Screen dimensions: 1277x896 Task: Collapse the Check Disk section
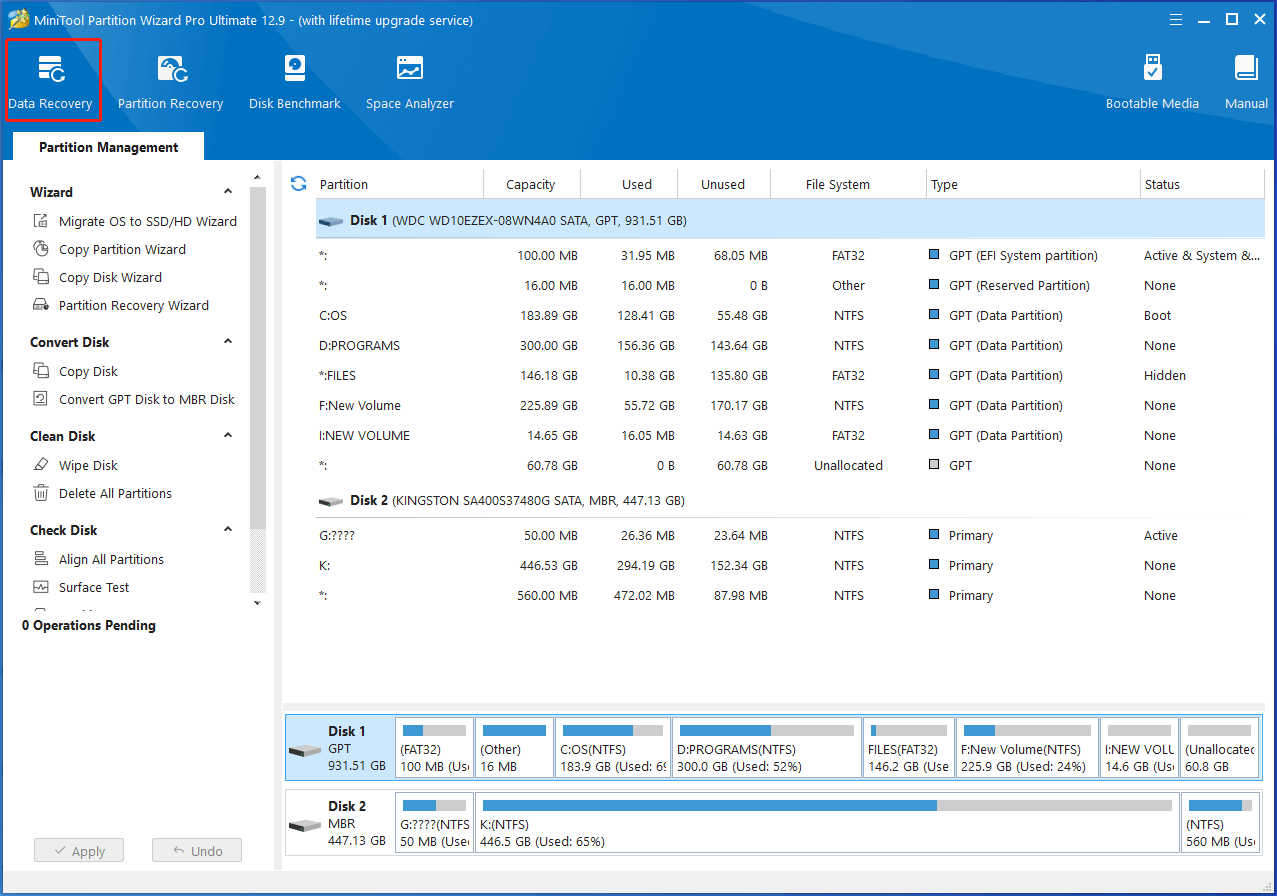pos(228,529)
